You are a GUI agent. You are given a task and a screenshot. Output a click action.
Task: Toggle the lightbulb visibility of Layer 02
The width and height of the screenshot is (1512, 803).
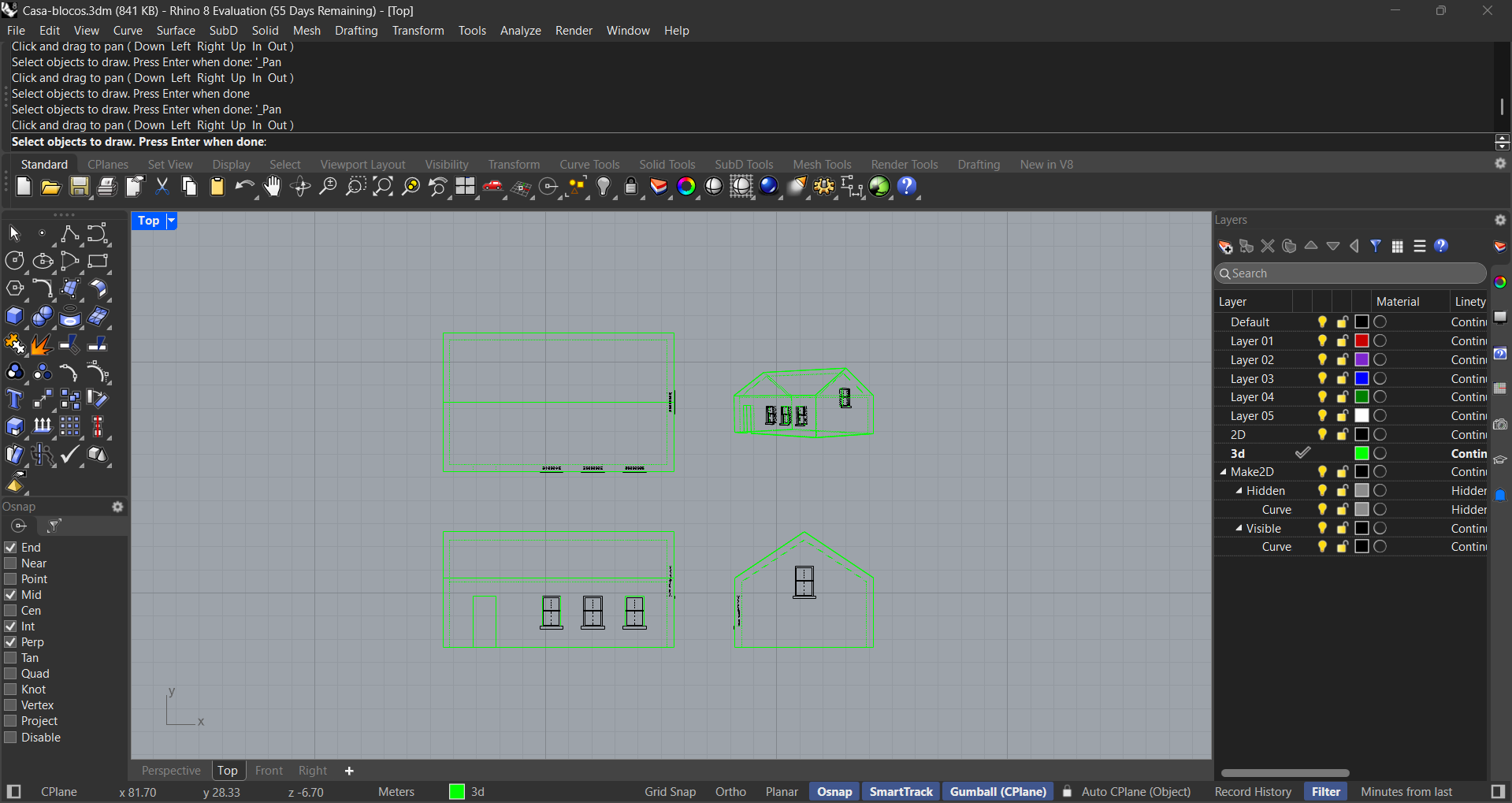(x=1321, y=360)
